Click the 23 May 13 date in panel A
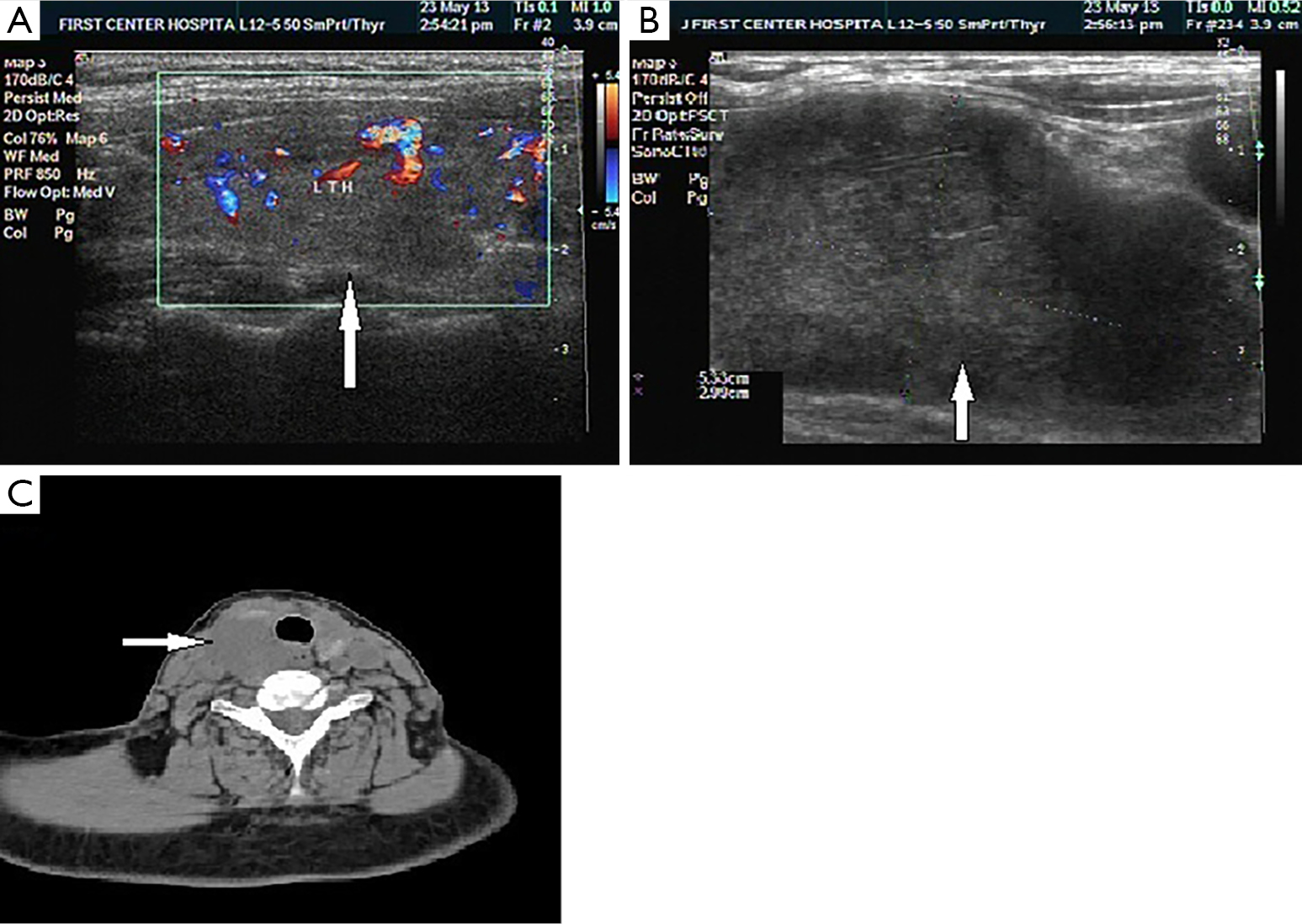This screenshot has width=1302, height=924. tap(454, 8)
